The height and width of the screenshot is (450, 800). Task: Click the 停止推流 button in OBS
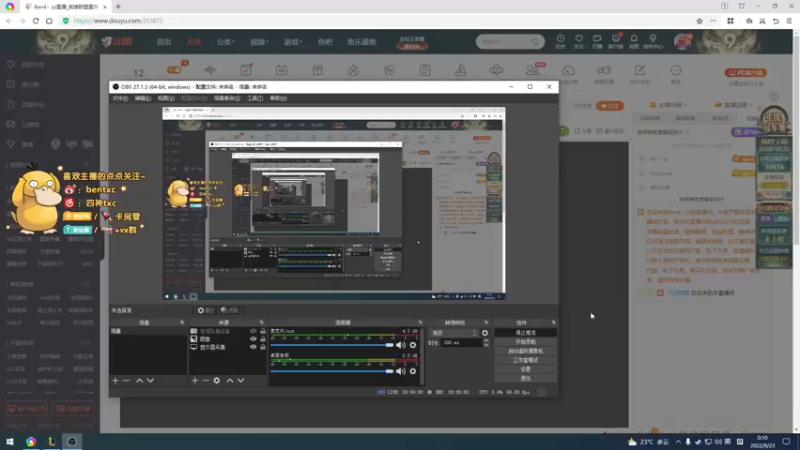coord(526,333)
